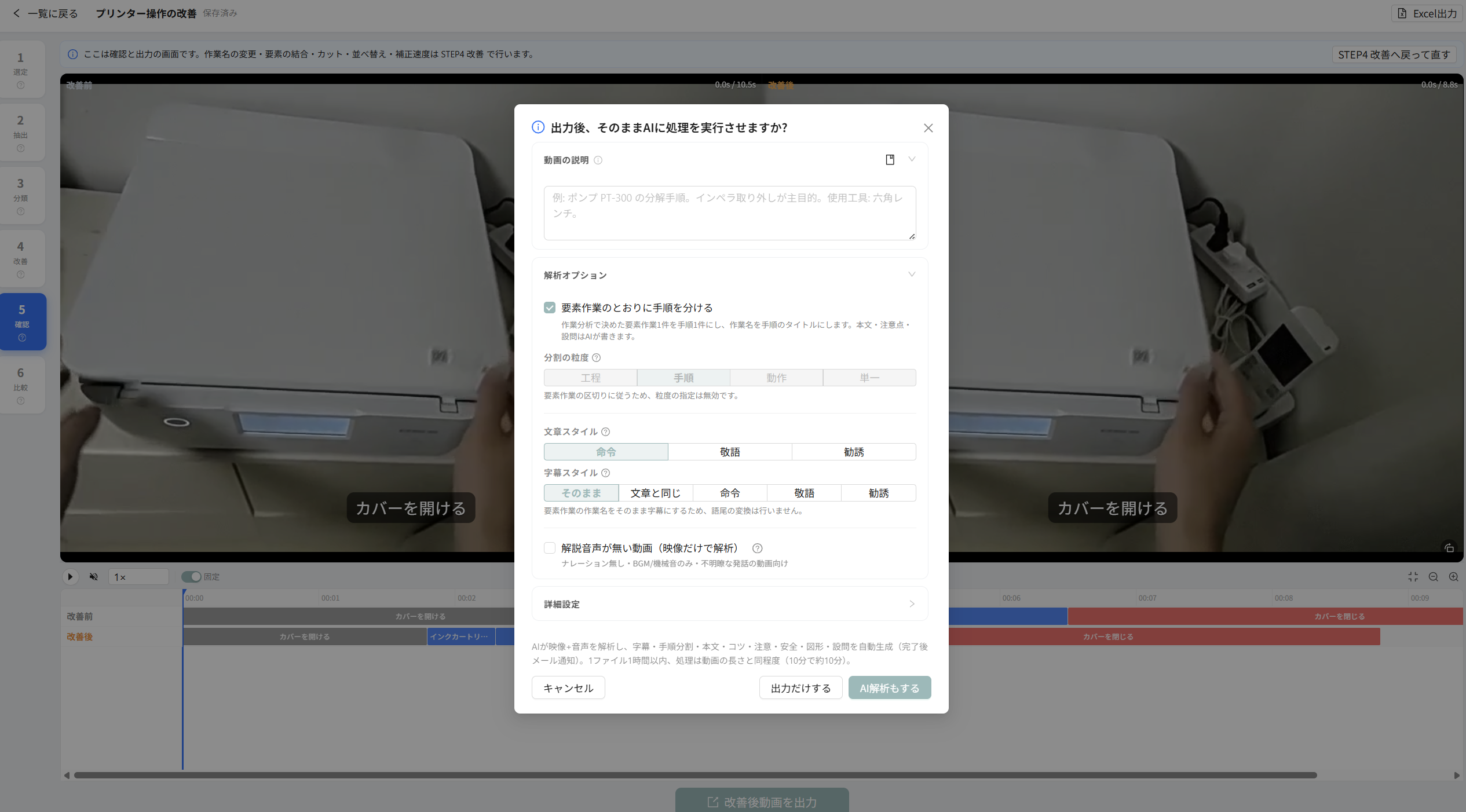Image resolution: width=1466 pixels, height=812 pixels.
Task: Choose 敬語 subtitle style
Action: (804, 493)
